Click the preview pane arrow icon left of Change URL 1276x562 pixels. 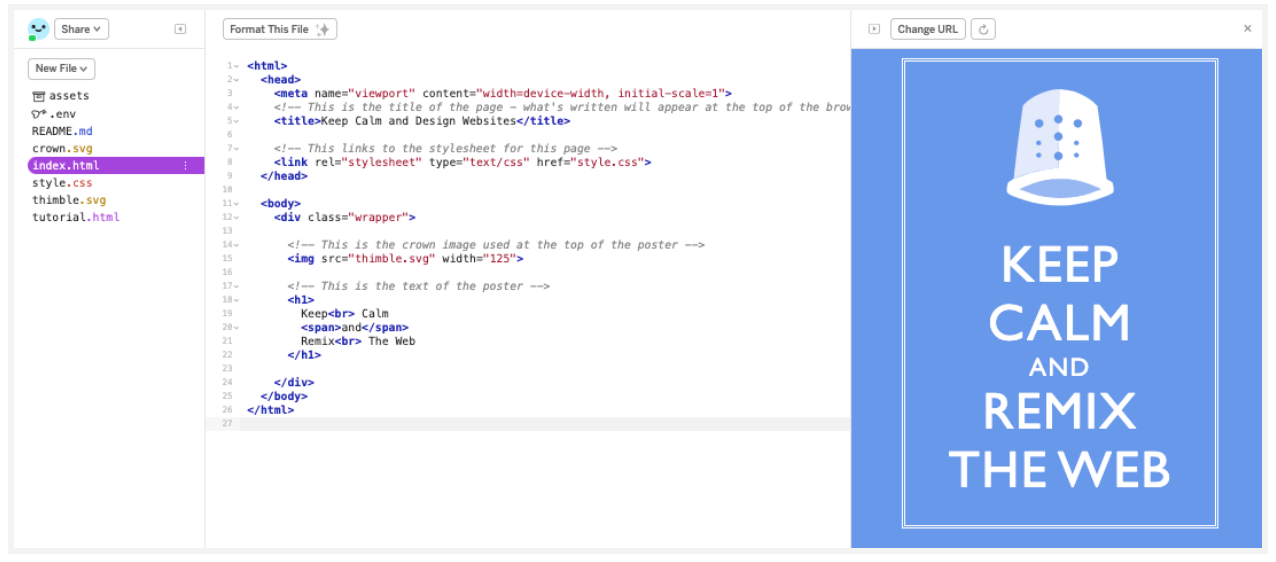pyautogui.click(x=873, y=29)
